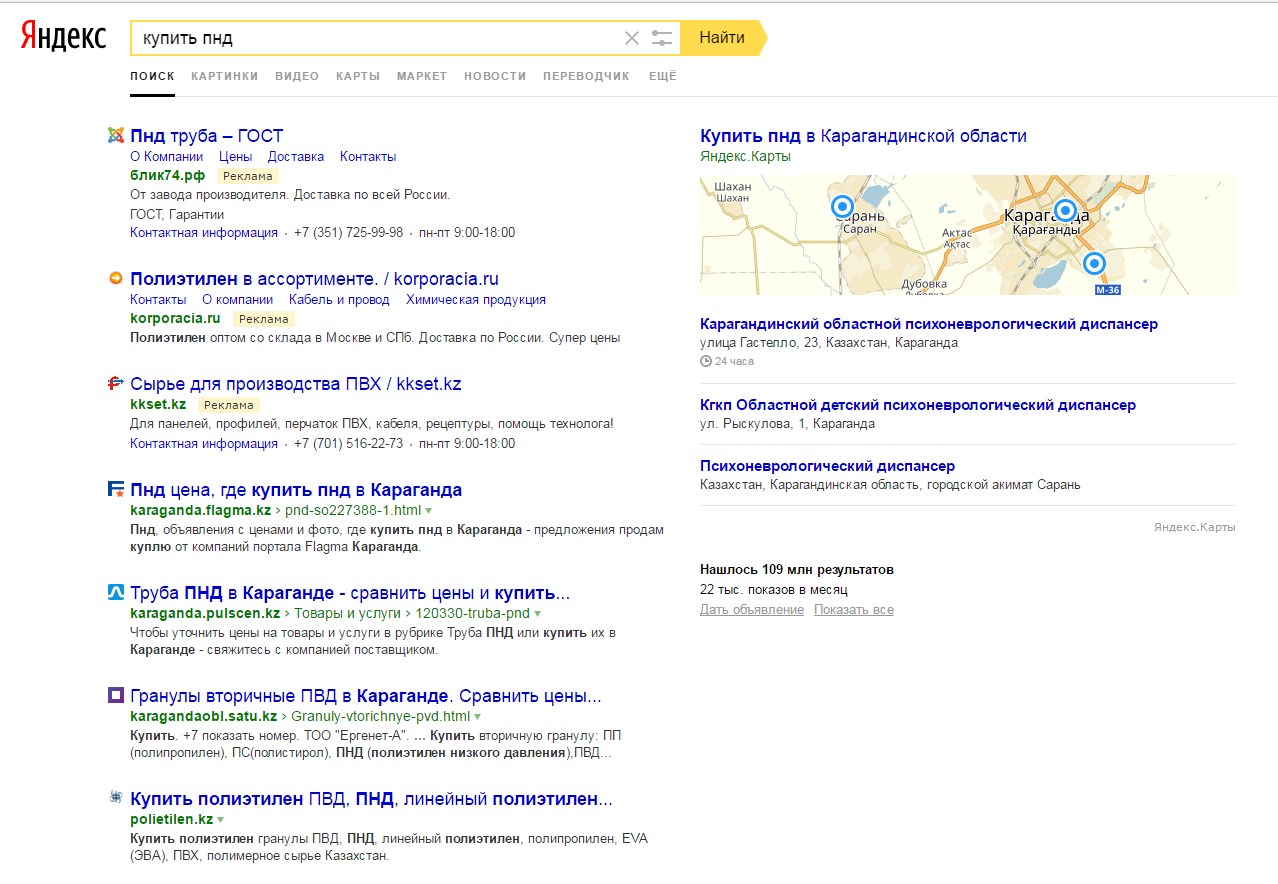Click the purple satu.kz favicon
The width and height of the screenshot is (1278, 884).
coord(115,696)
